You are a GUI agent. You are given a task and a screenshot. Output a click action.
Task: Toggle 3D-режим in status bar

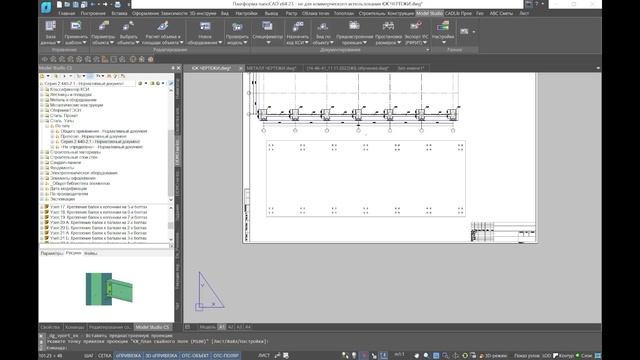(493, 356)
